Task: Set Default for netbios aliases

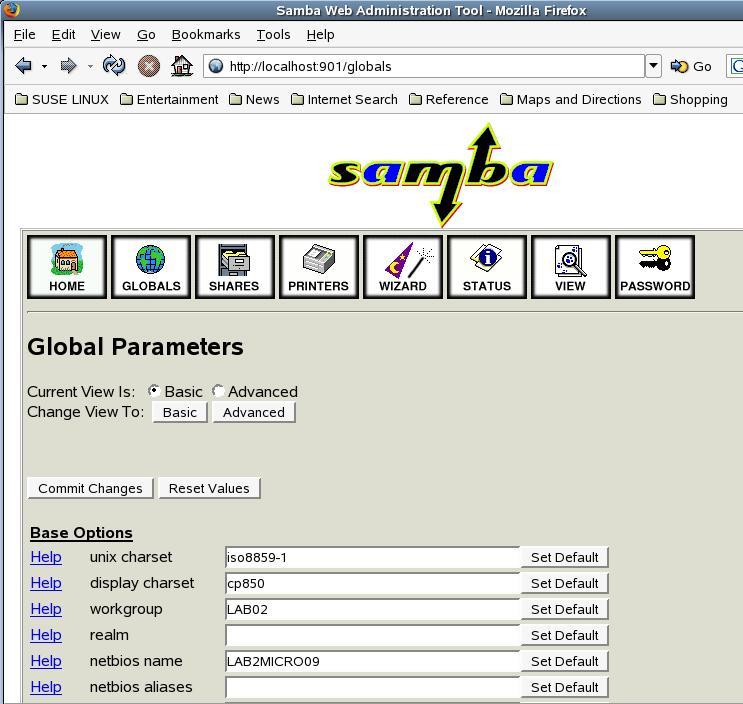Action: click(x=564, y=687)
